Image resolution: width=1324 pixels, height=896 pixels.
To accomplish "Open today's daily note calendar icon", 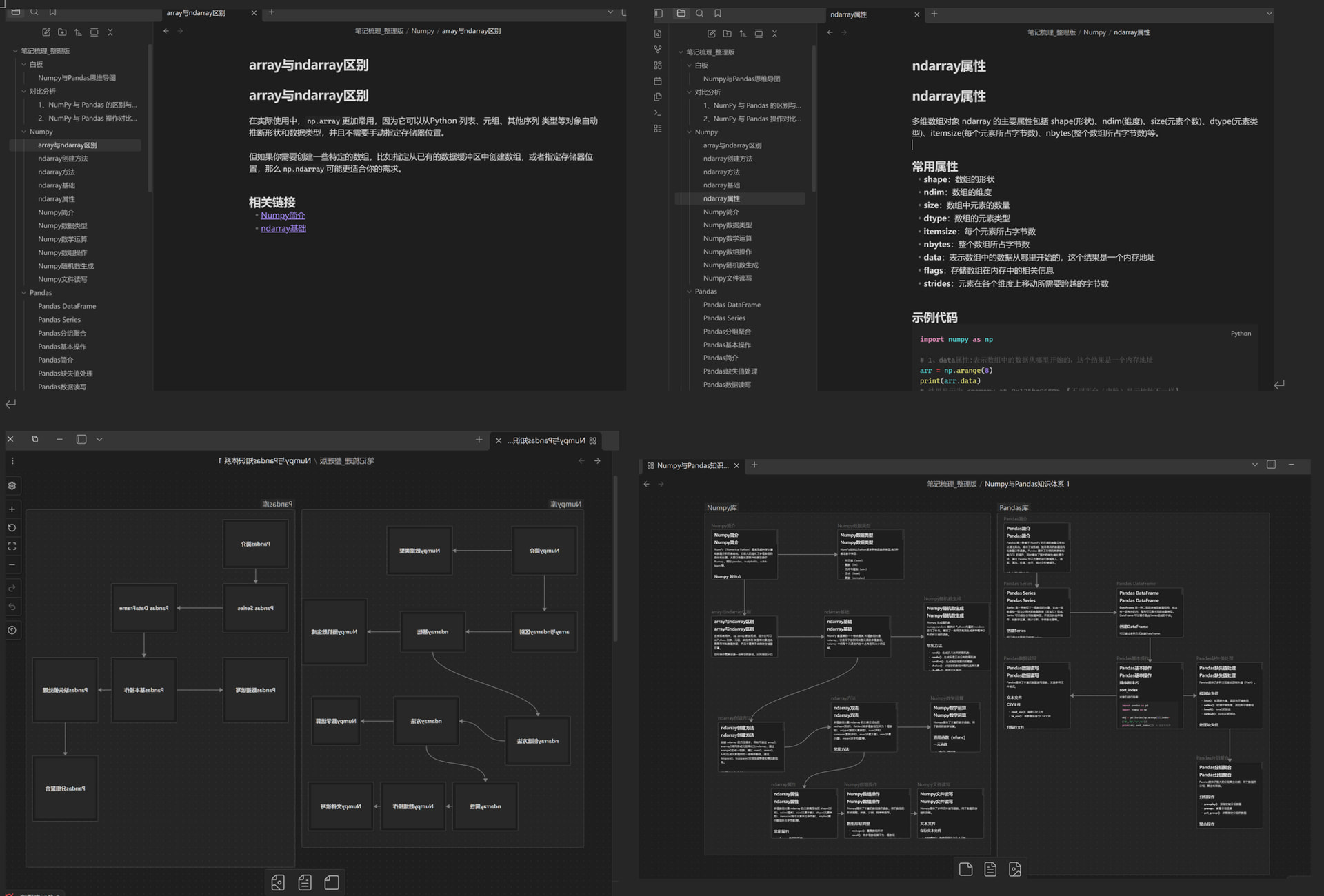I will (657, 81).
